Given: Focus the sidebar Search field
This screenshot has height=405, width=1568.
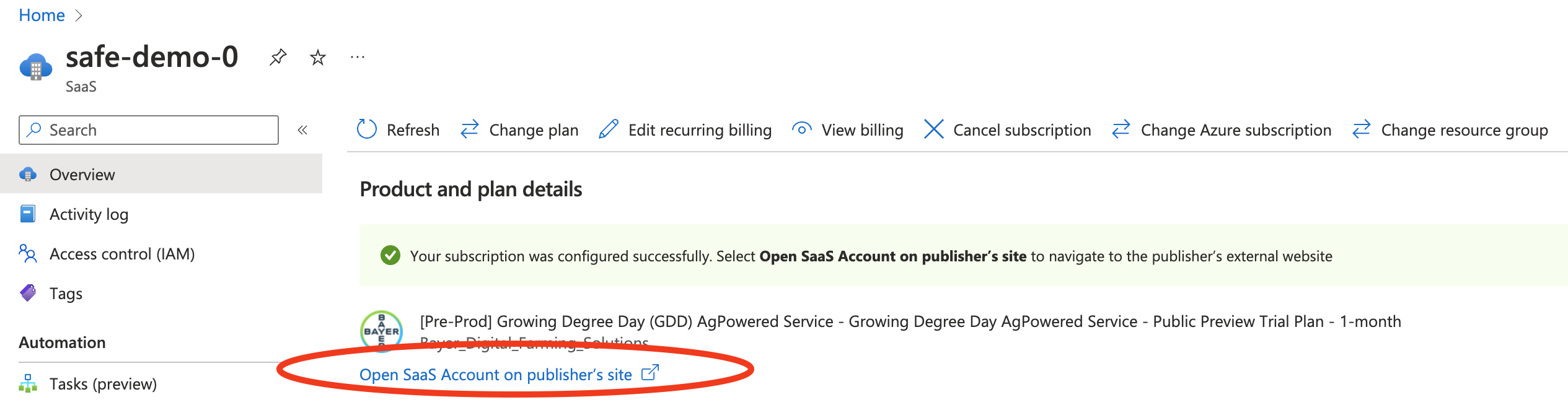Looking at the screenshot, I should pyautogui.click(x=149, y=130).
